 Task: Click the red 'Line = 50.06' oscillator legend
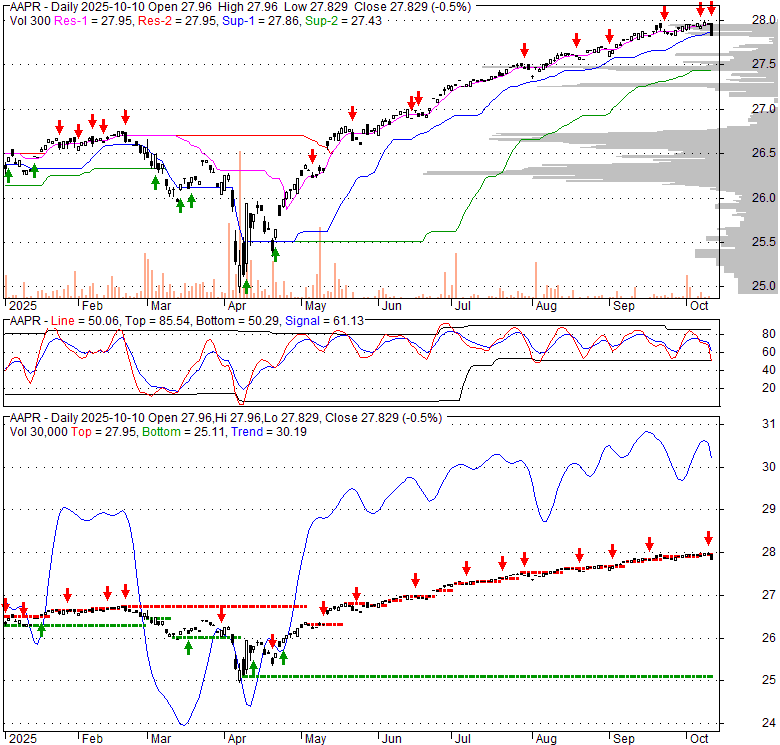point(85,321)
